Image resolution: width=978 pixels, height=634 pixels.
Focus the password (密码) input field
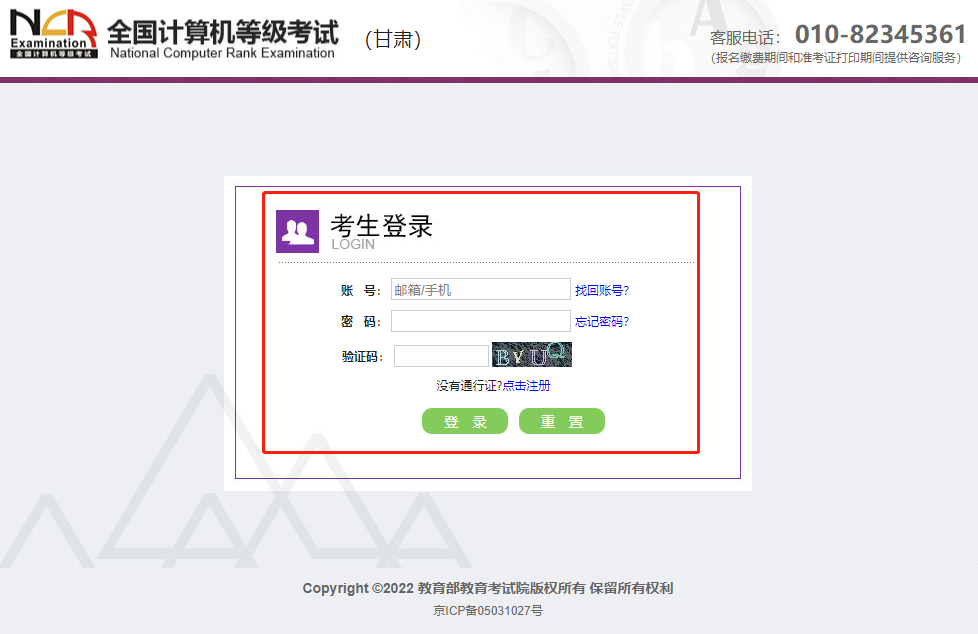(480, 321)
